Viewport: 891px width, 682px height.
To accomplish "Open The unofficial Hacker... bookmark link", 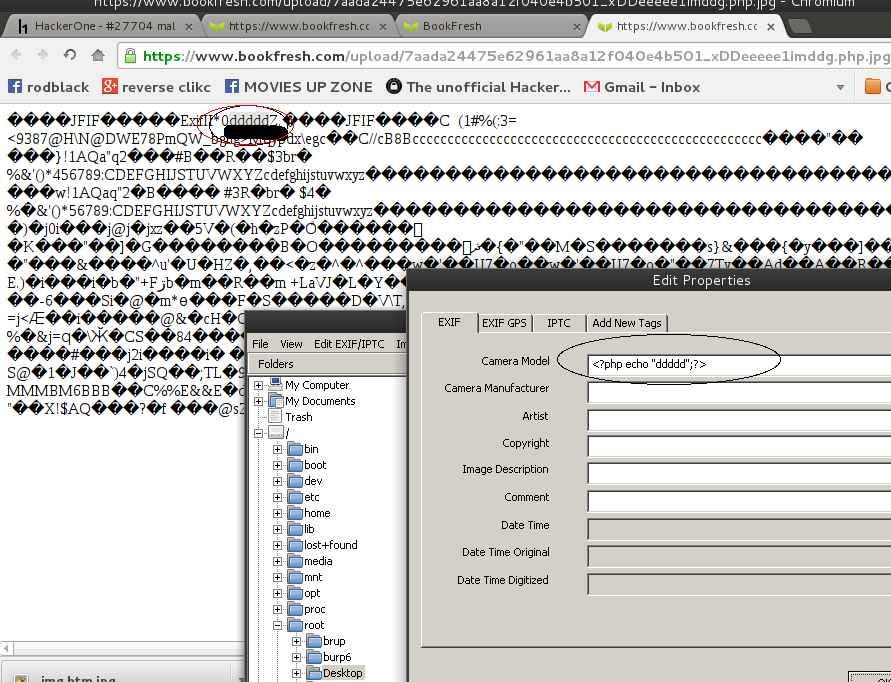I will coord(478,87).
